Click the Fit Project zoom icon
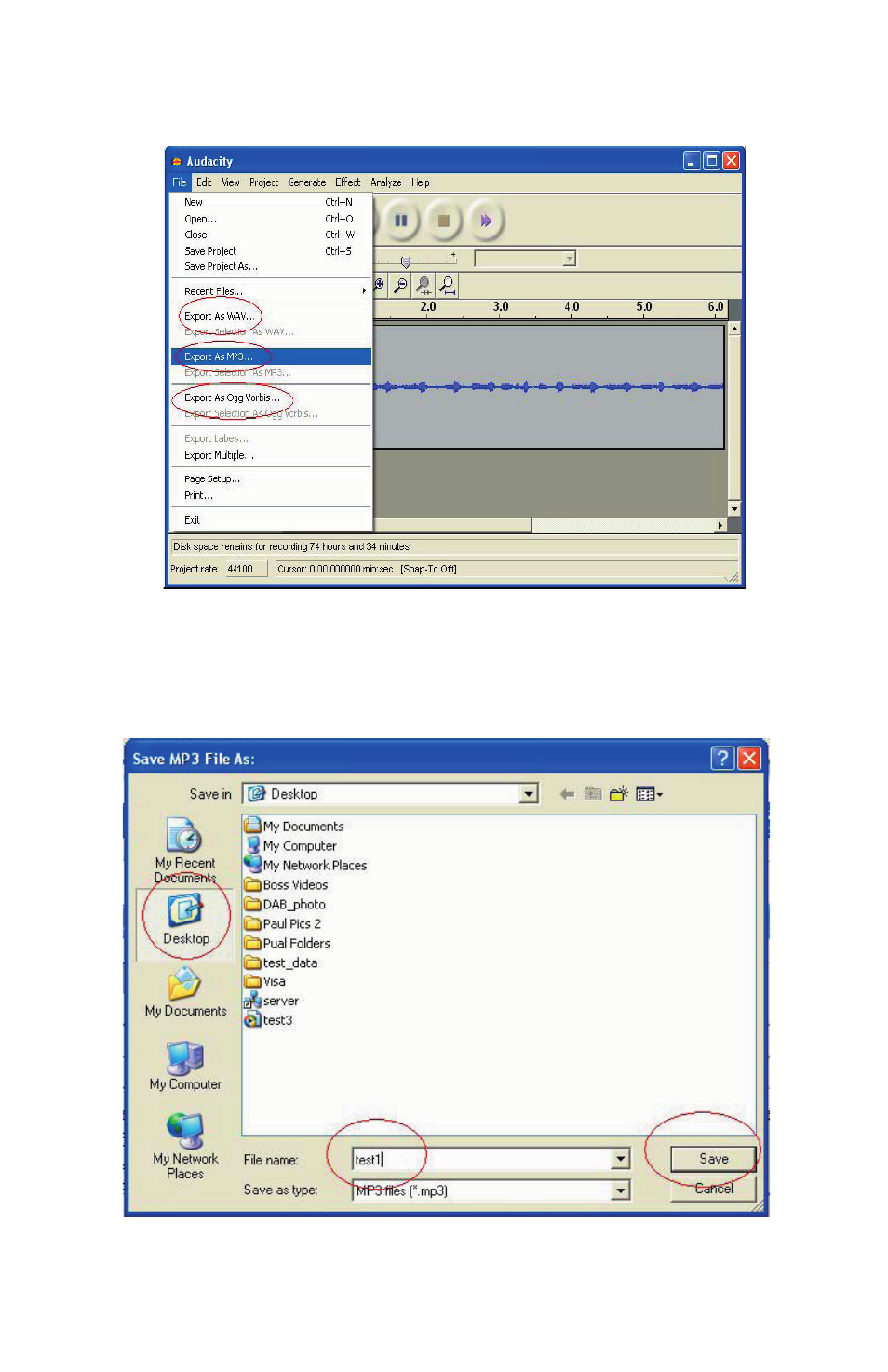 click(x=448, y=285)
